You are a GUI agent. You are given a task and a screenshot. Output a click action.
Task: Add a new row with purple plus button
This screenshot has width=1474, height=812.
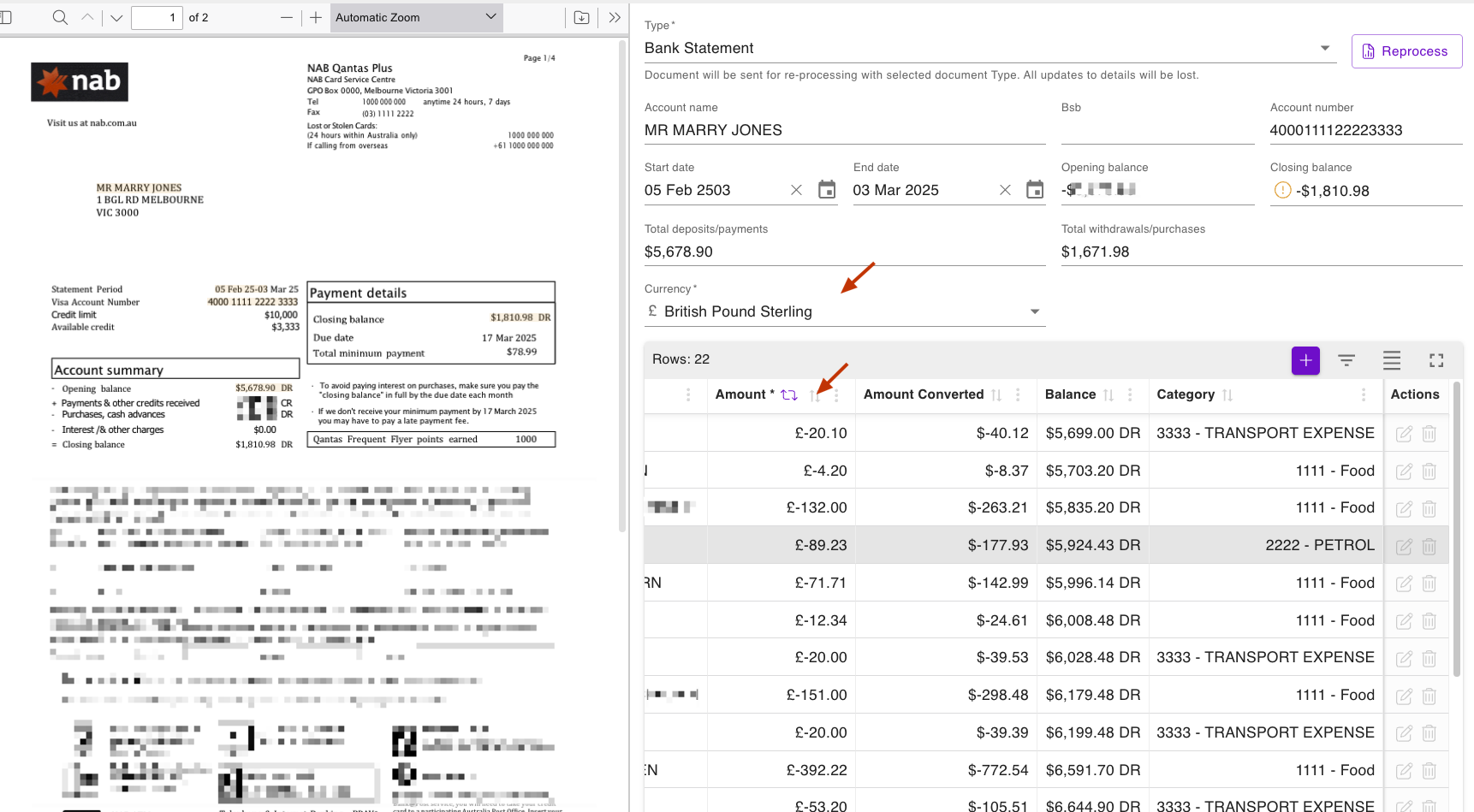click(1305, 360)
